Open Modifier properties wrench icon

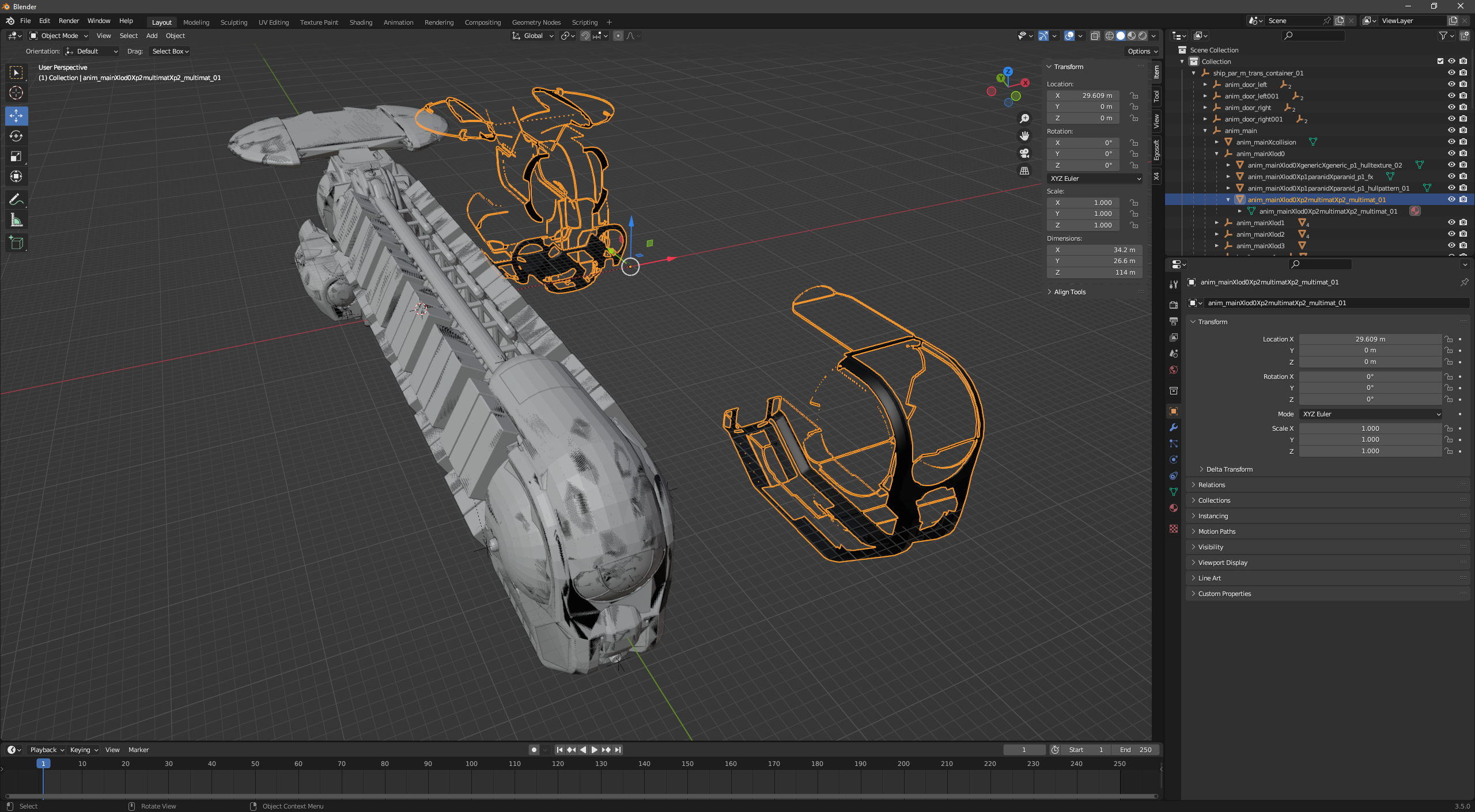coord(1173,427)
